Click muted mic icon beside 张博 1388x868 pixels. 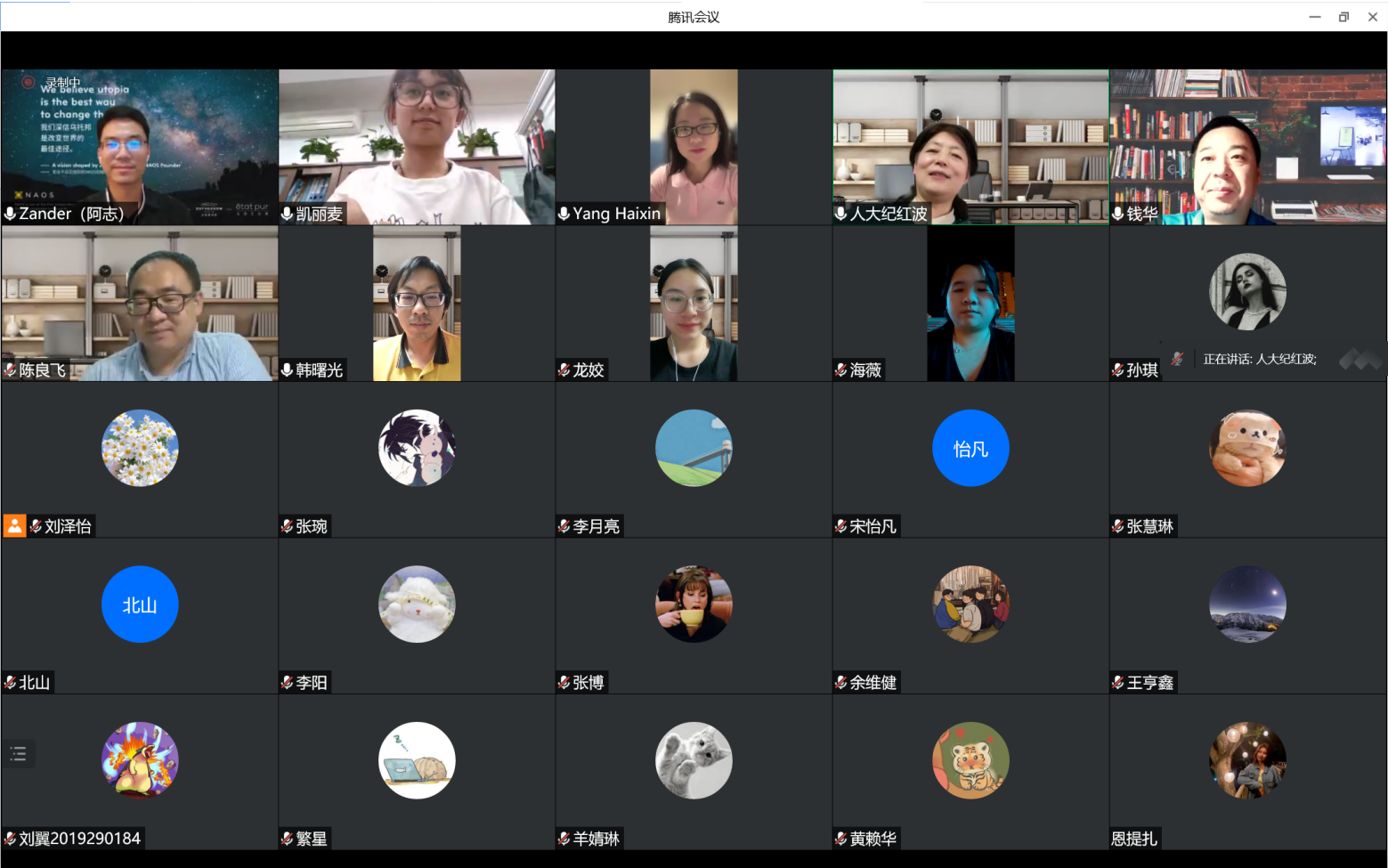[x=564, y=683]
